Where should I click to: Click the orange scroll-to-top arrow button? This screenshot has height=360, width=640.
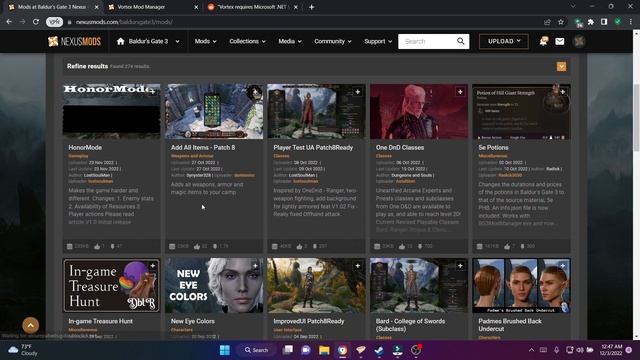pyautogui.click(x=31, y=325)
